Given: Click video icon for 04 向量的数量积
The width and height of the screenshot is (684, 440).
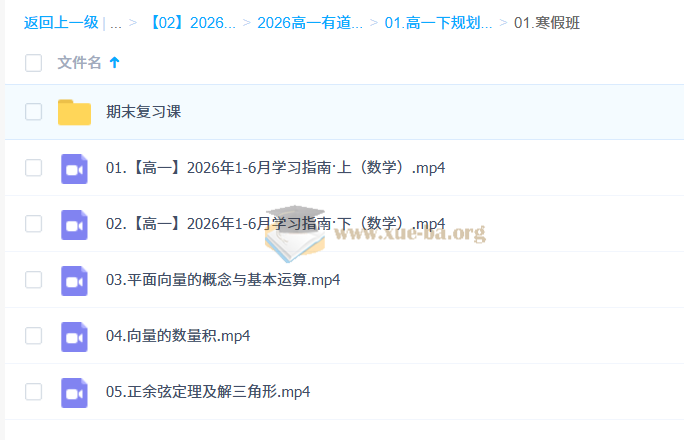Looking at the screenshot, I should pyautogui.click(x=74, y=336).
